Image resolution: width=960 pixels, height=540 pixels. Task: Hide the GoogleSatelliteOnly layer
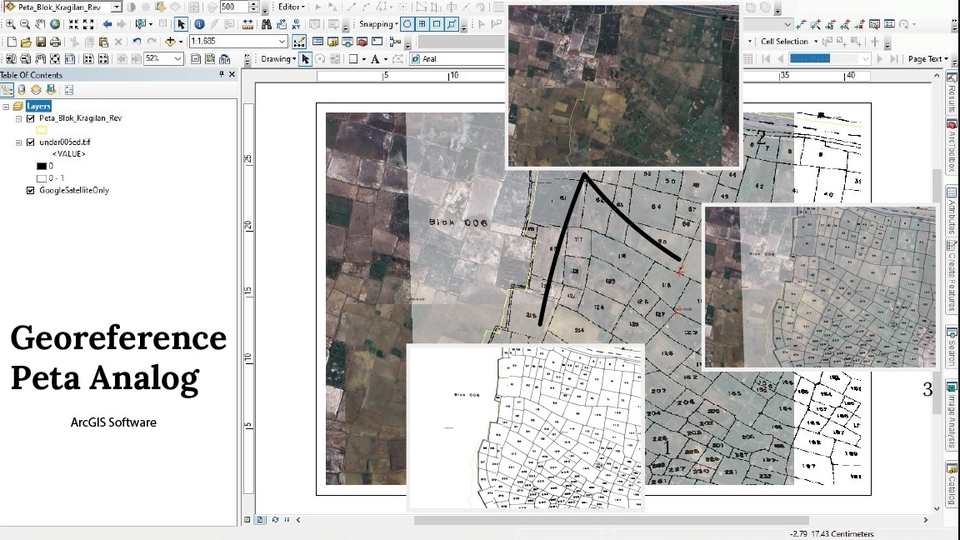(30, 190)
